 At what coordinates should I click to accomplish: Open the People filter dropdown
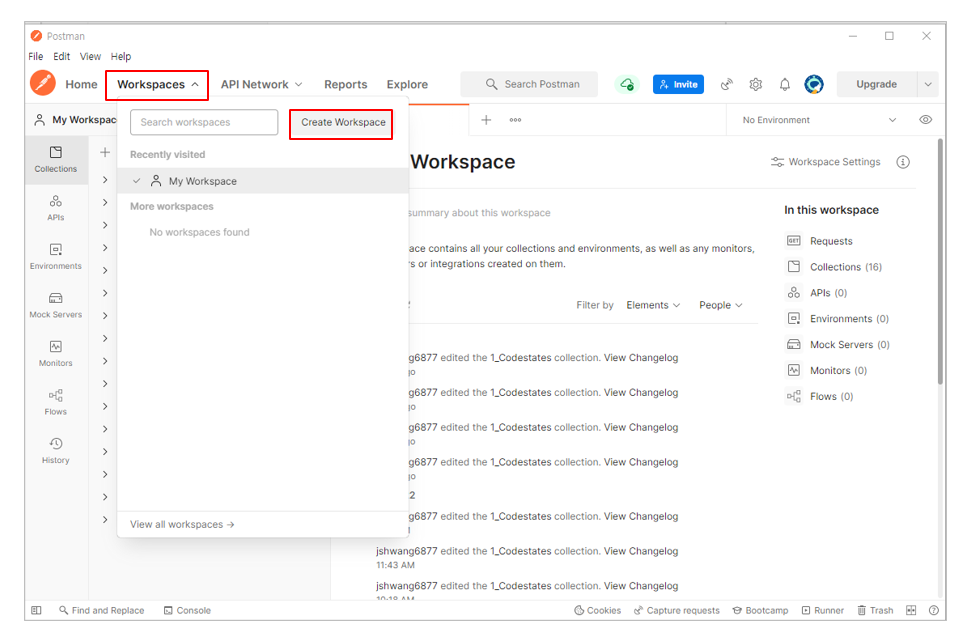[x=720, y=305]
